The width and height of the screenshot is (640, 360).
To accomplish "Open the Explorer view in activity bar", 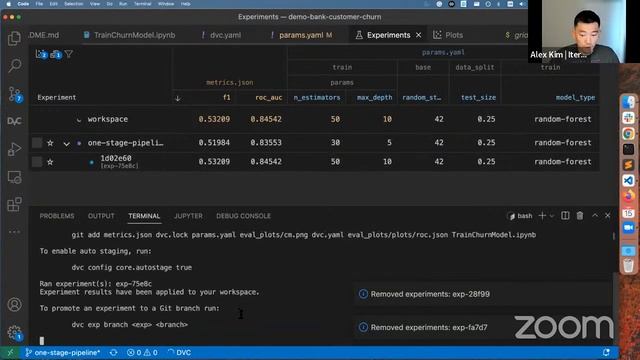I will tap(15, 38).
